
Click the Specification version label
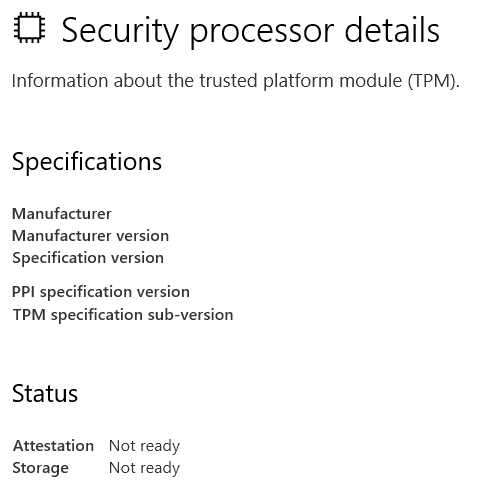point(88,258)
